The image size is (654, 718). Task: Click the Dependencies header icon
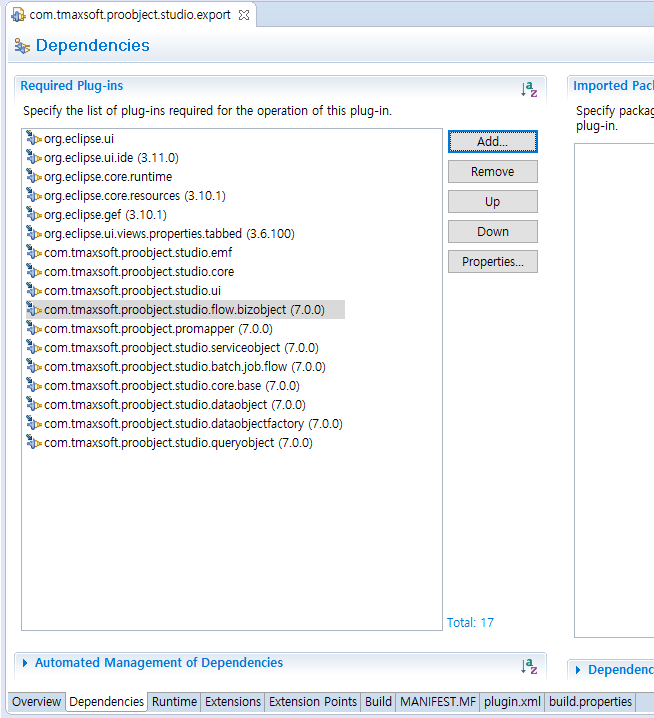22,46
